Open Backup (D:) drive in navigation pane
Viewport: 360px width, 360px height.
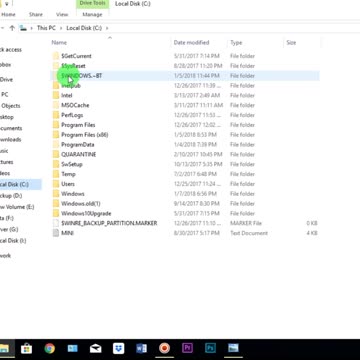point(11,196)
